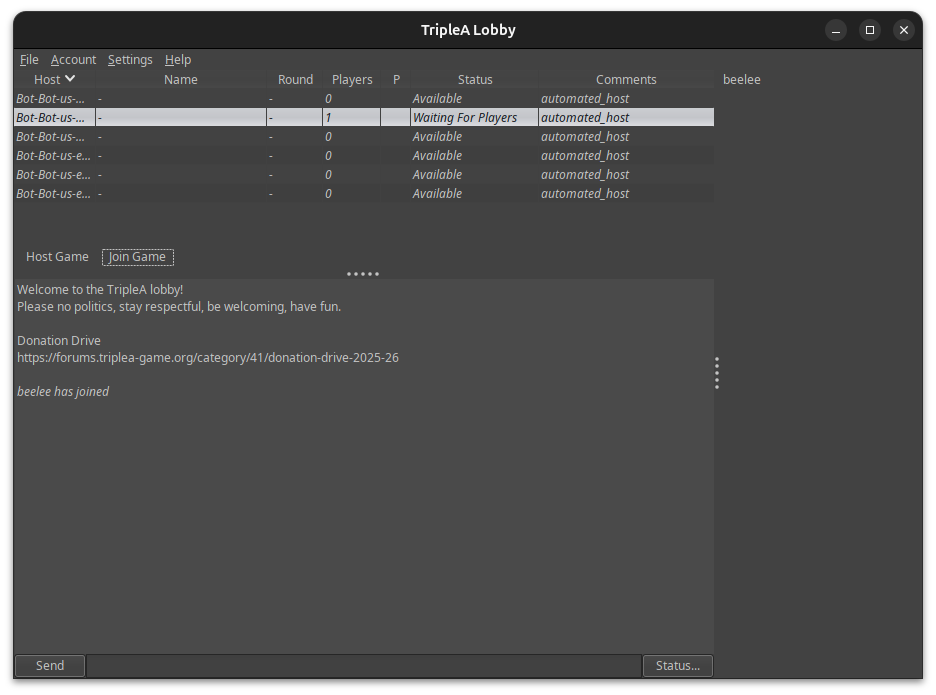Image resolution: width=936 pixels, height=695 pixels.
Task: Sort games by the Comments column
Action: [626, 79]
